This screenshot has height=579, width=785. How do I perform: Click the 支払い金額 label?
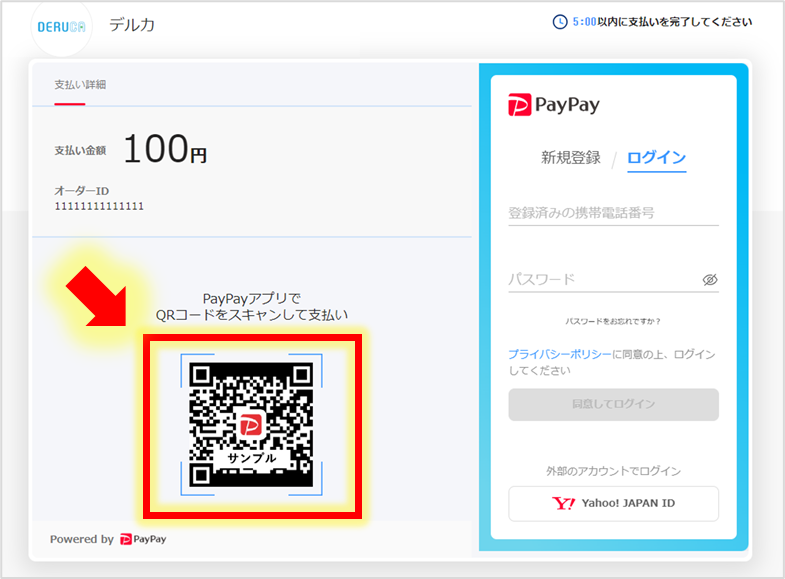[x=80, y=150]
